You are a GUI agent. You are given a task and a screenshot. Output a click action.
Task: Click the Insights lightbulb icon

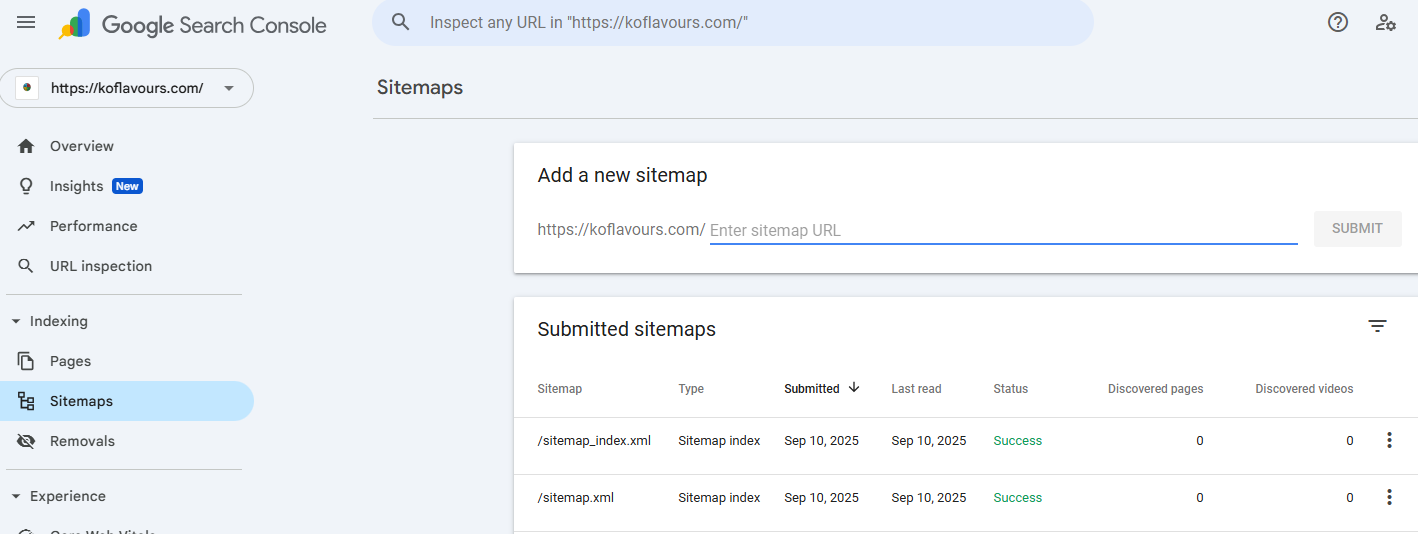(x=26, y=186)
